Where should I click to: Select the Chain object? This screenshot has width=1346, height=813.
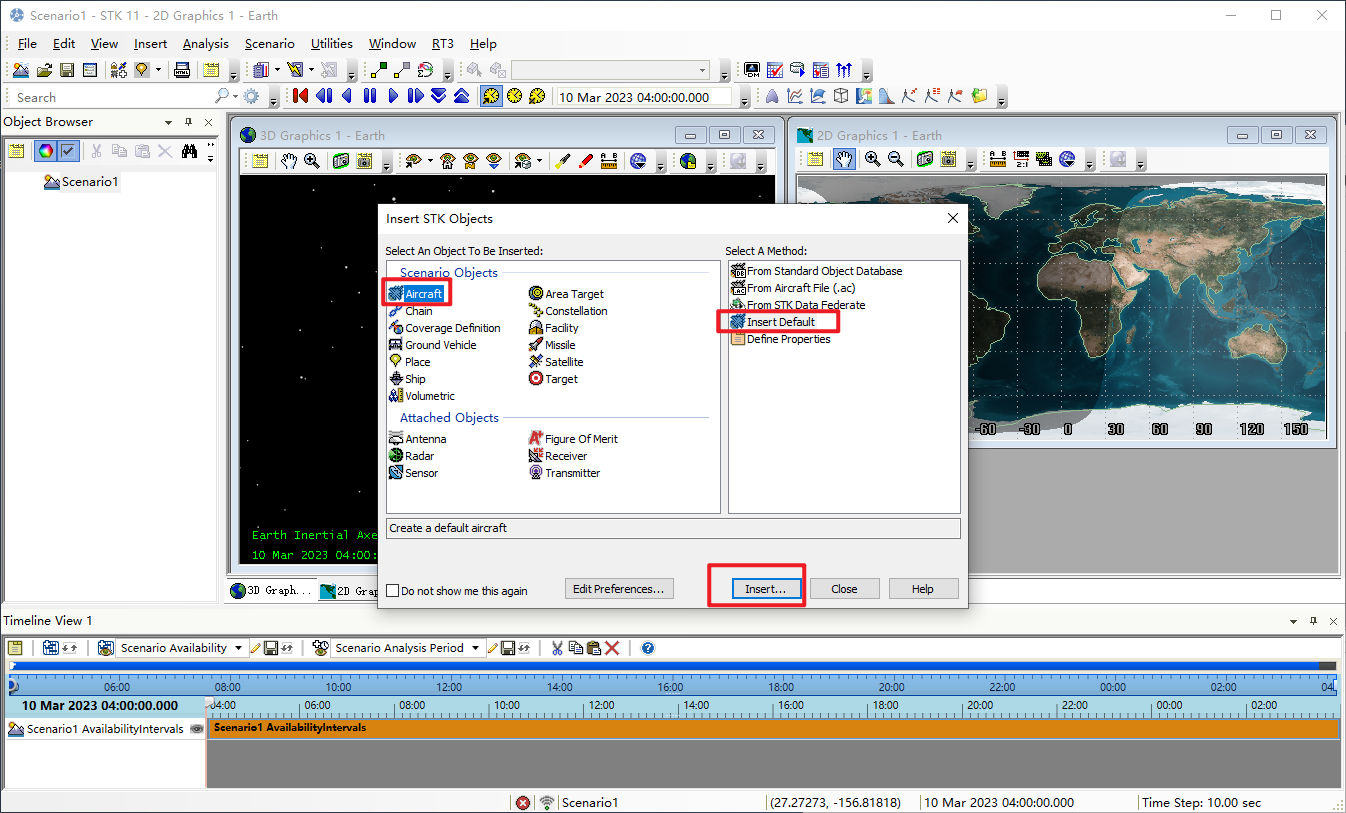click(x=411, y=311)
